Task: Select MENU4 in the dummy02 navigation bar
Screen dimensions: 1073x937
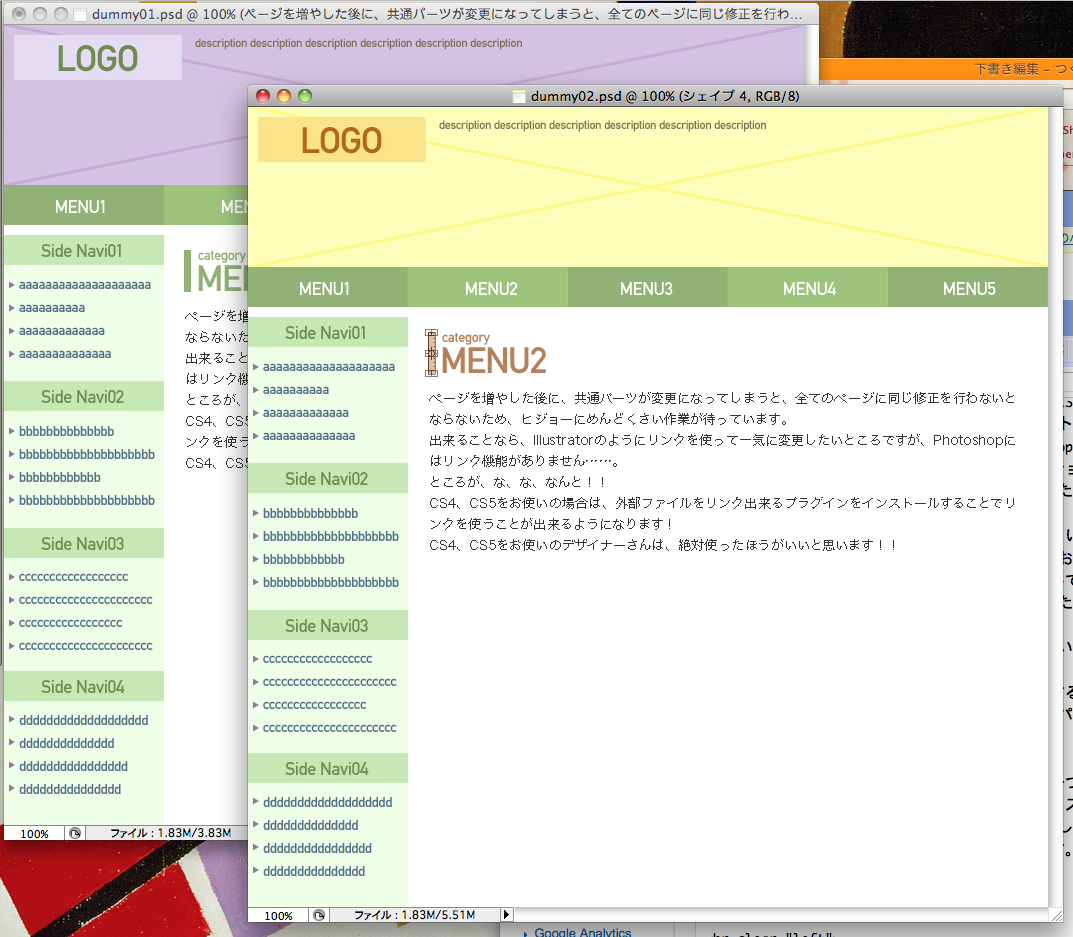Action: [808, 287]
